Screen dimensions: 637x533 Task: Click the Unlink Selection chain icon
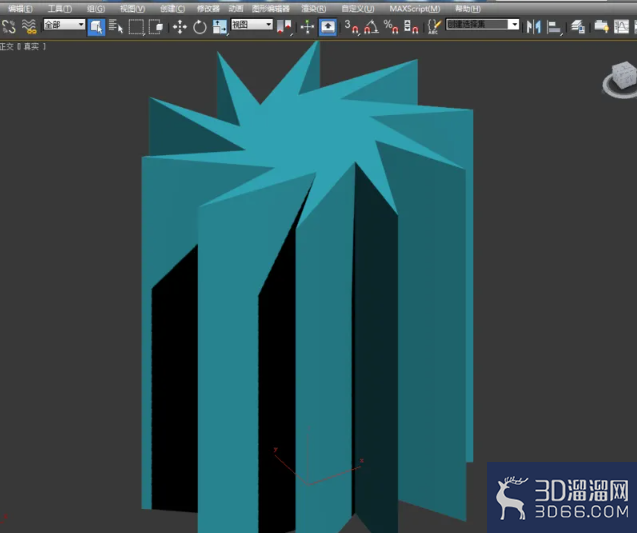[9, 27]
